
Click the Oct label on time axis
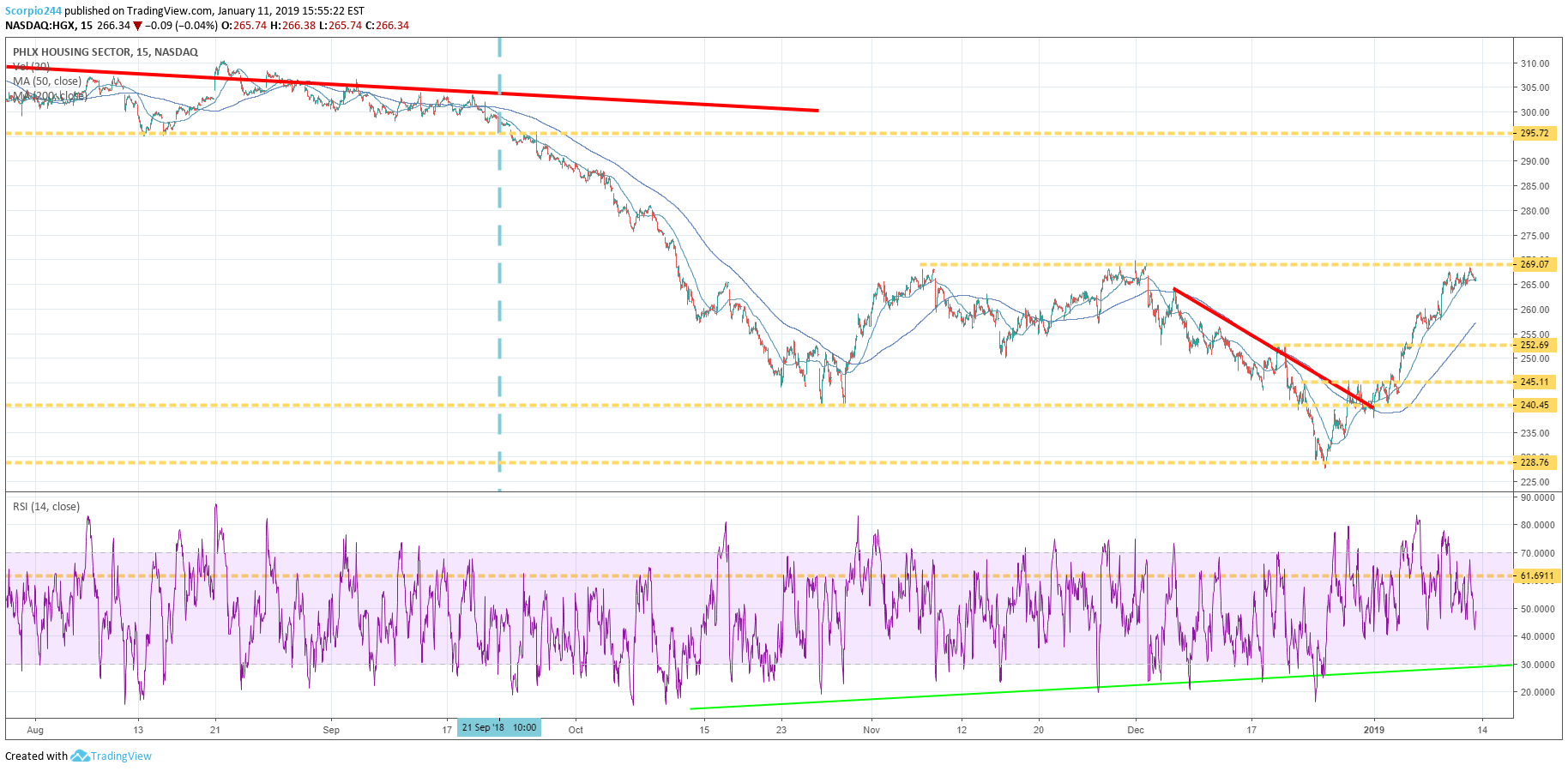point(576,731)
